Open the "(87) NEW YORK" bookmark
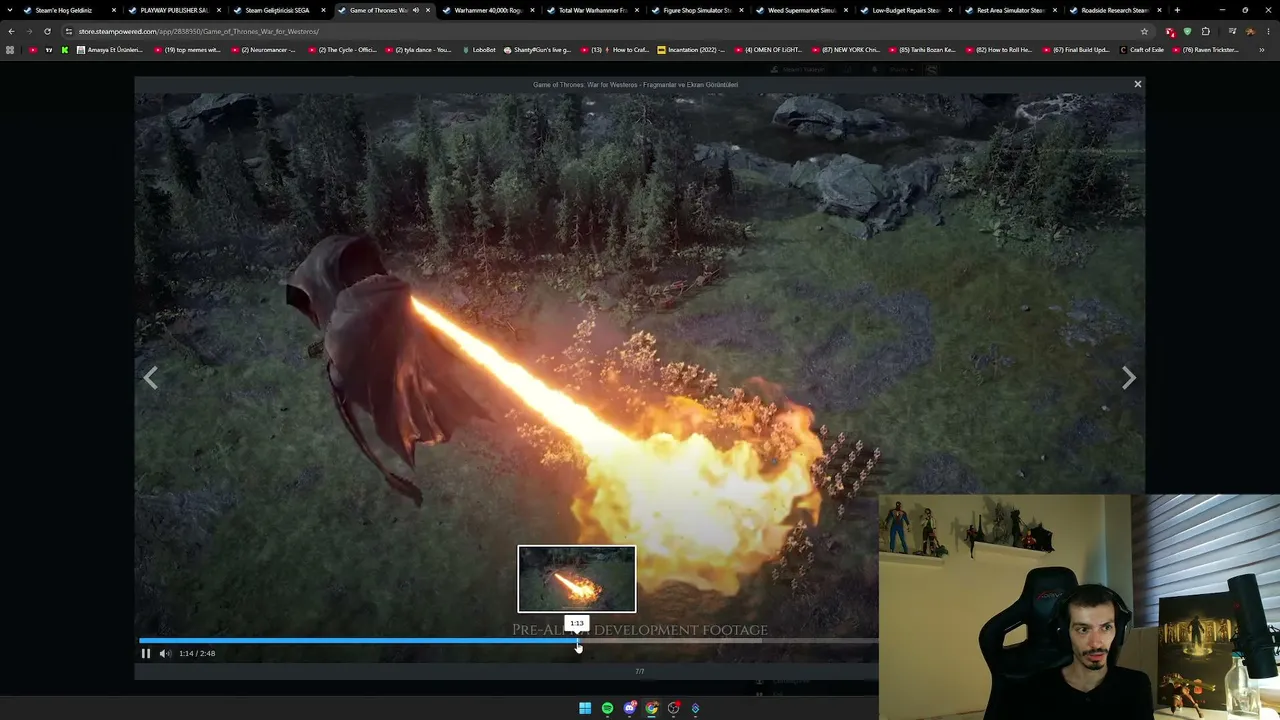 [846, 50]
